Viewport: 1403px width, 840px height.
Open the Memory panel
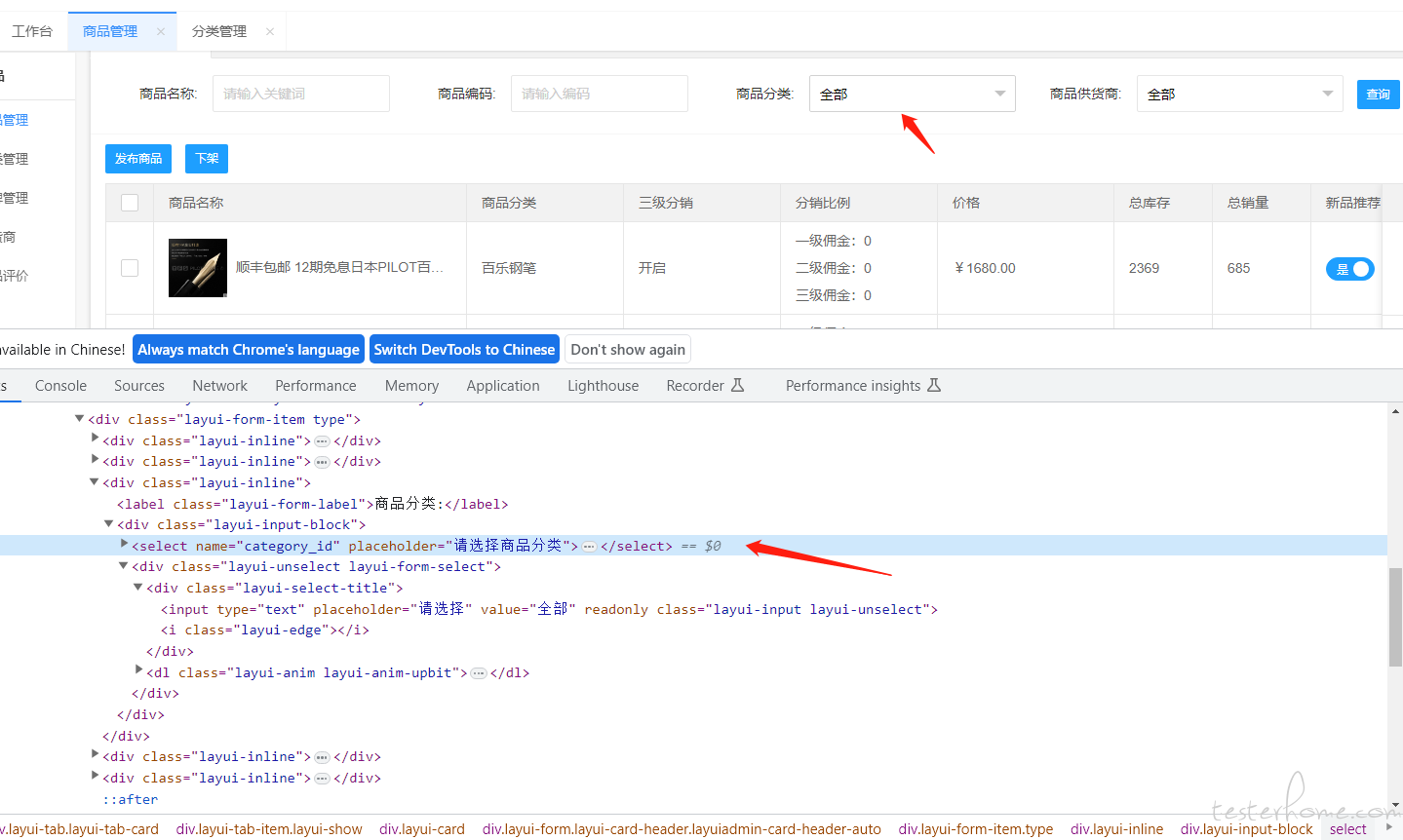click(411, 386)
